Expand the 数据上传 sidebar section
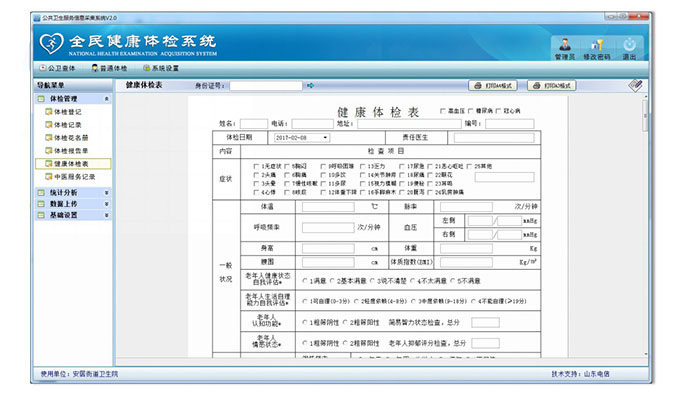The image size is (681, 394). (x=73, y=204)
